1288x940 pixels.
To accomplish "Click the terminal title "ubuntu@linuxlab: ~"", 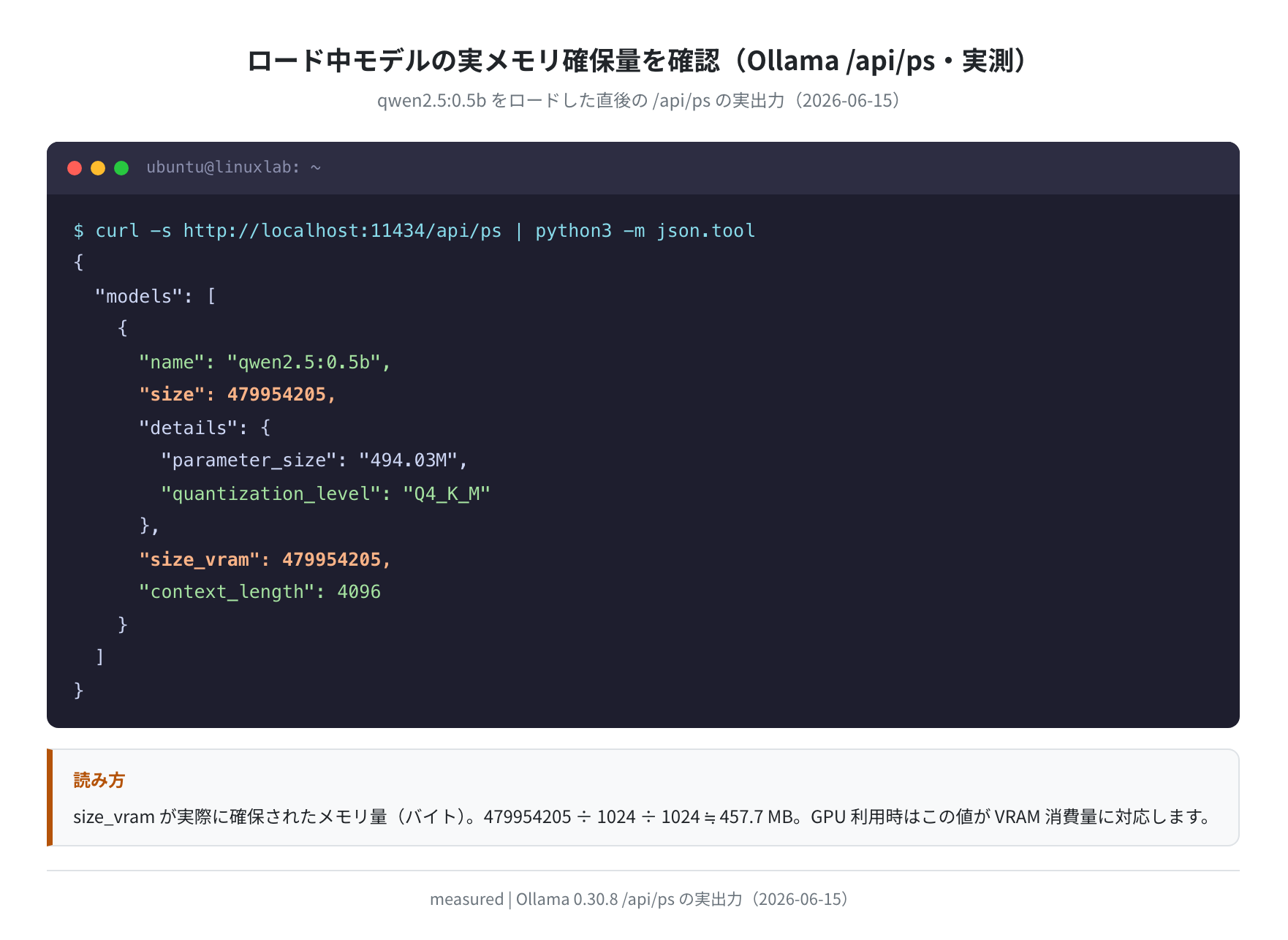I will [x=234, y=167].
